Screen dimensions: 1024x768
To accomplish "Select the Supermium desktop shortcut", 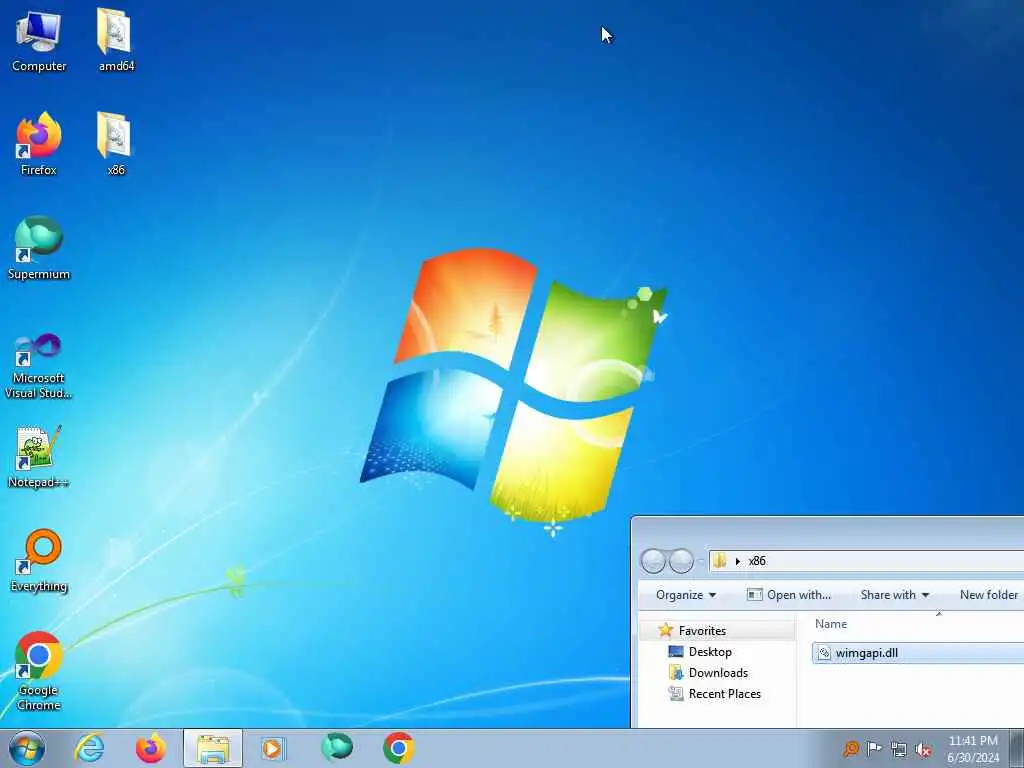I will [39, 248].
